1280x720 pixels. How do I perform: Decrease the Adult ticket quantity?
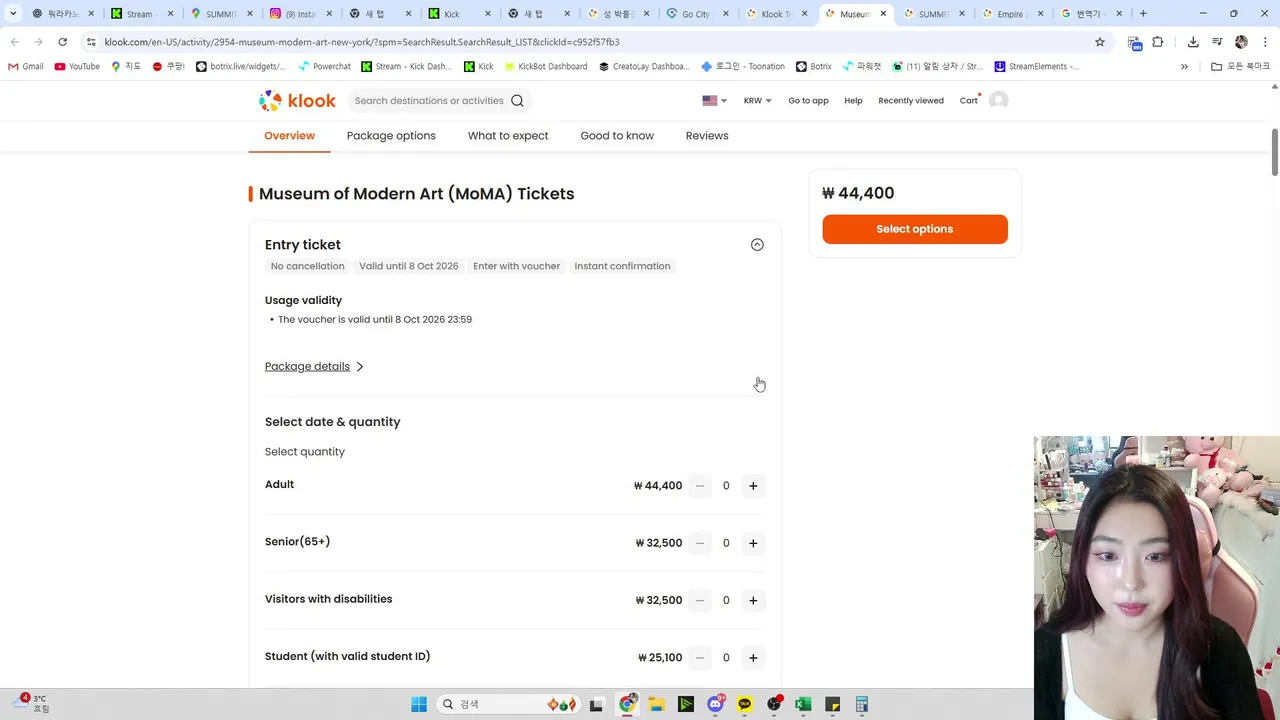coord(700,486)
